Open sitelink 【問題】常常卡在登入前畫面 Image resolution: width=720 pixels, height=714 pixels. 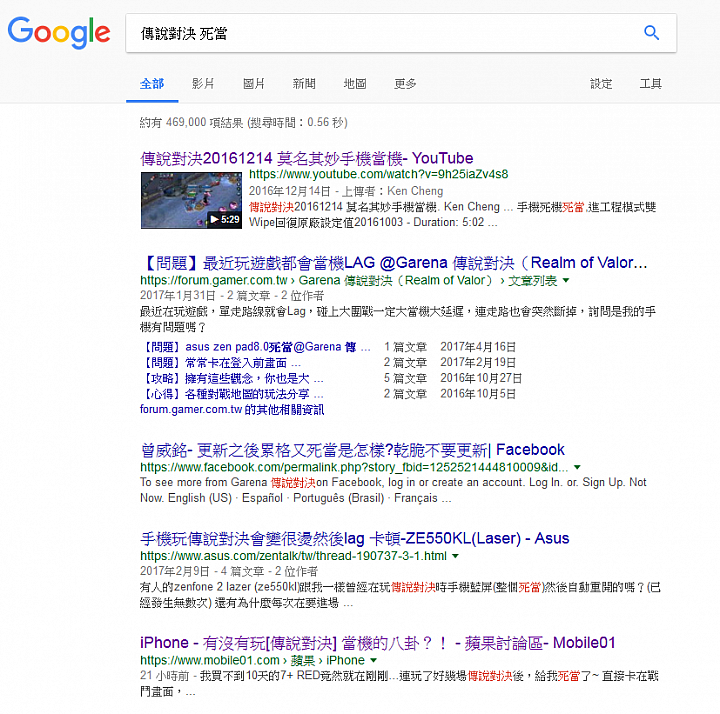220,363
